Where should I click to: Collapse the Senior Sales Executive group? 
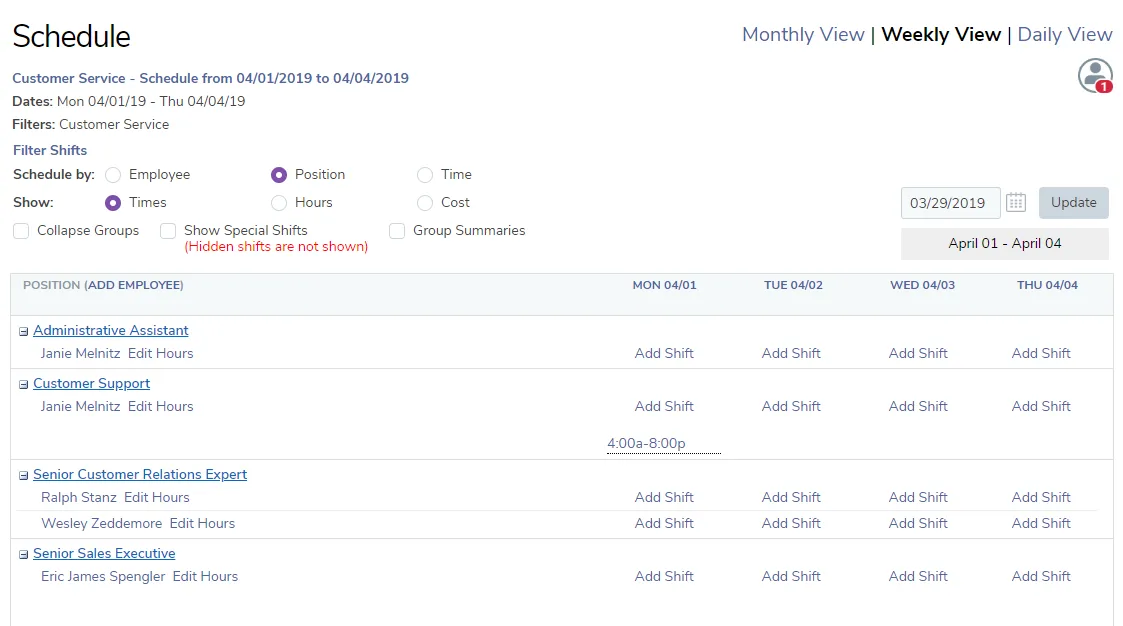pos(24,554)
